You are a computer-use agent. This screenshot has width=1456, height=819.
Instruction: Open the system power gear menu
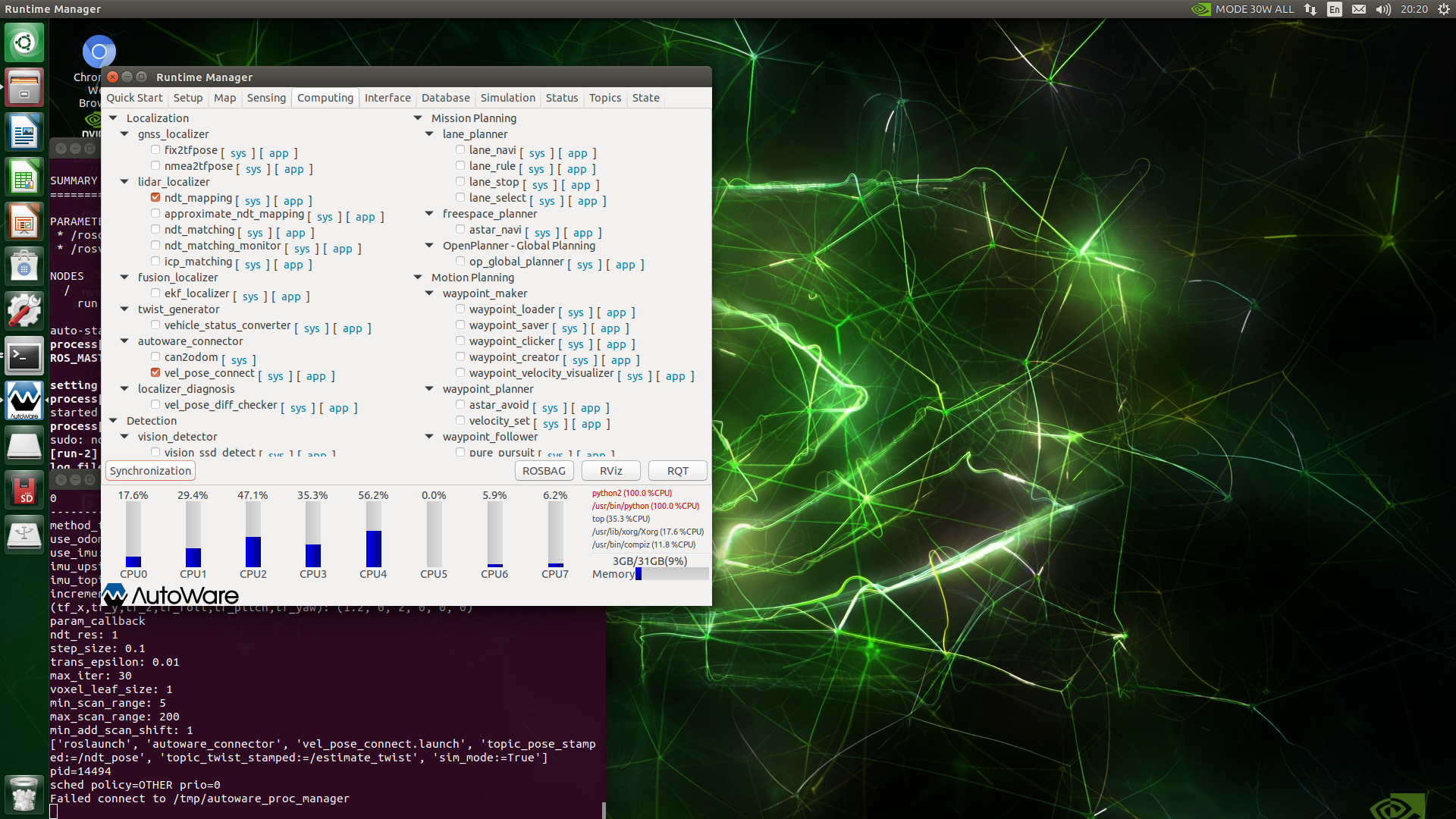click(x=1444, y=9)
